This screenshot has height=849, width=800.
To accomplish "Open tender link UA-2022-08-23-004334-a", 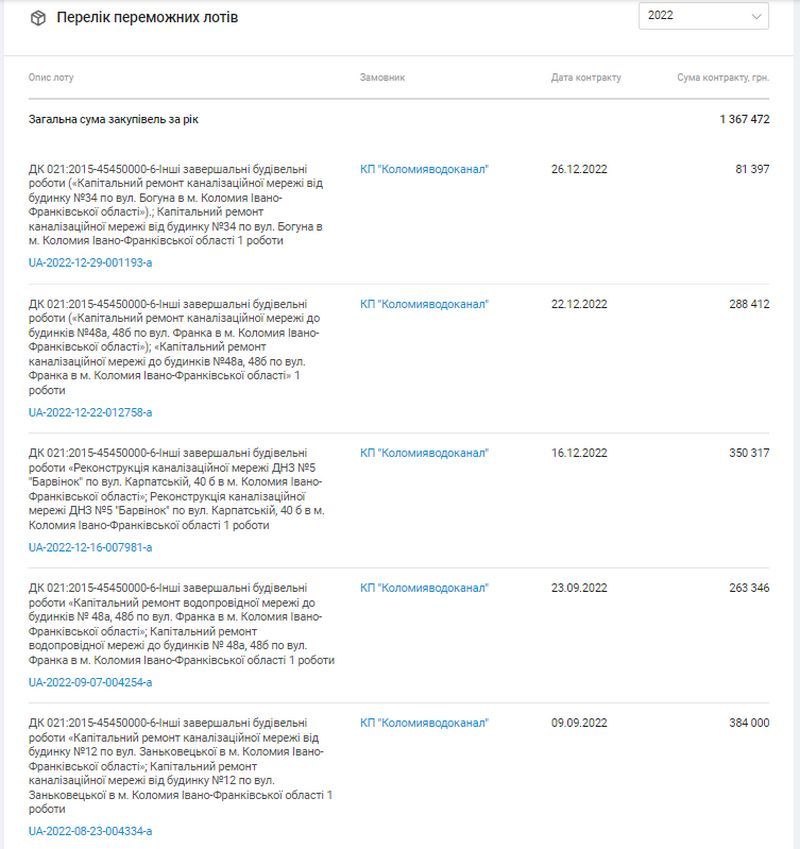I will point(90,831).
